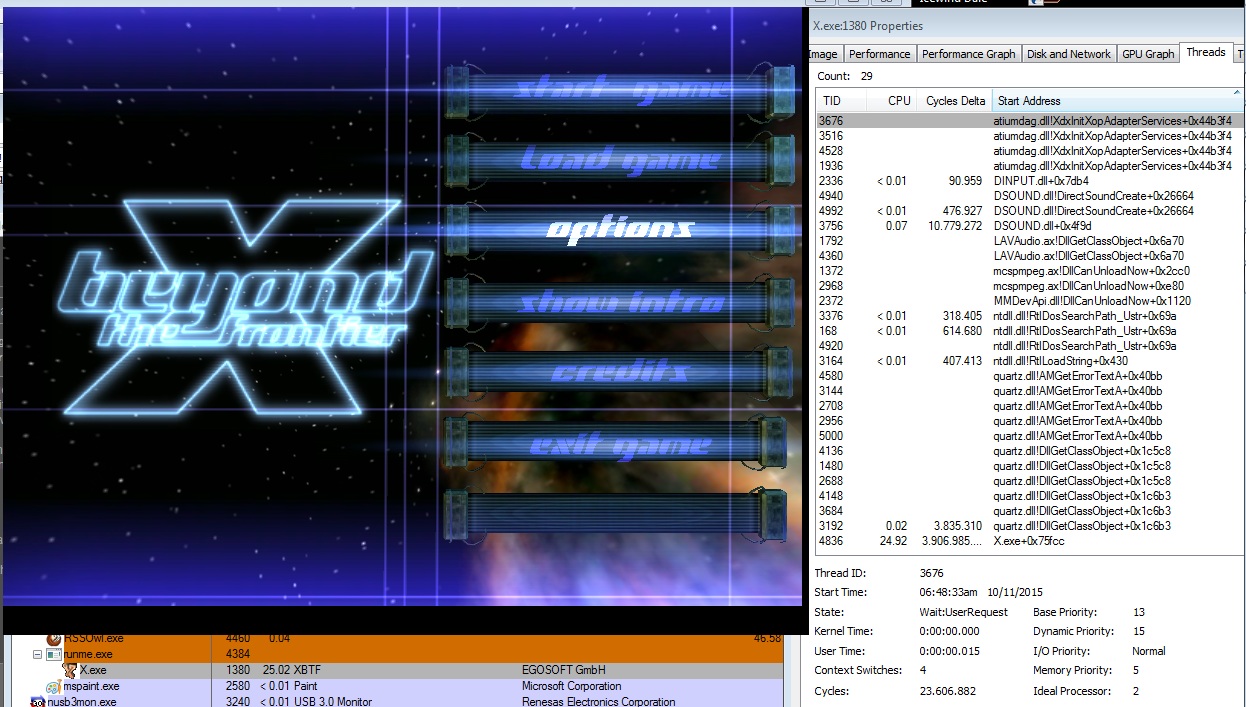Click the RSSOwl.exe process icon
Viewport: 1246px width, 707px height.
click(x=54, y=639)
